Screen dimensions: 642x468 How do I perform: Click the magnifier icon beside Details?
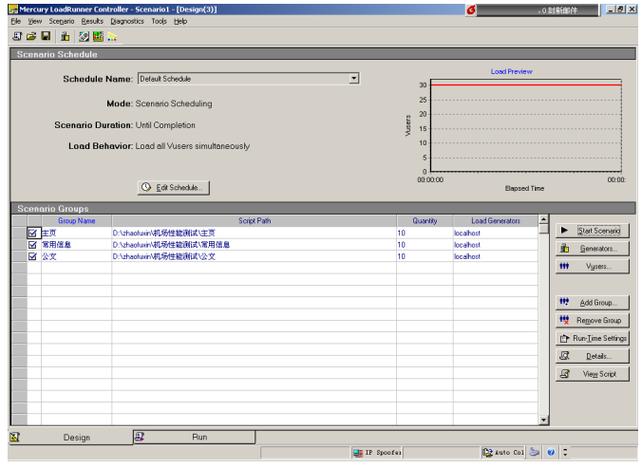pos(565,356)
